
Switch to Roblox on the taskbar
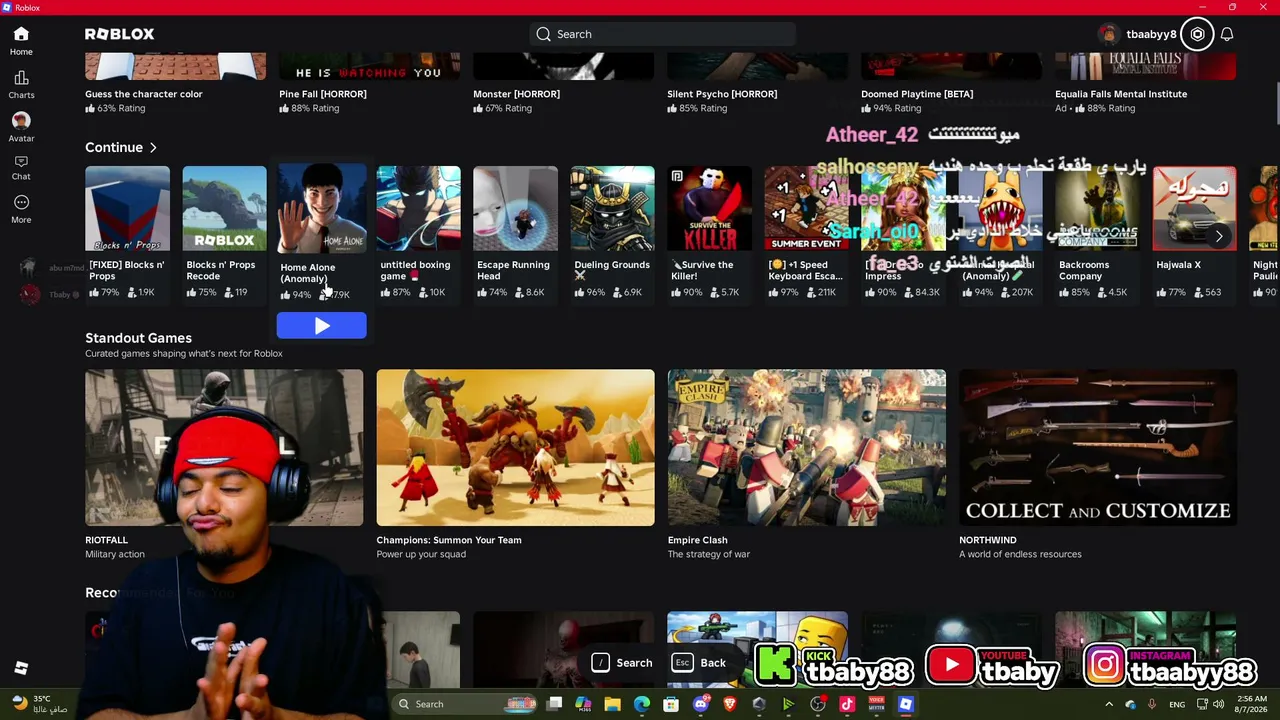pos(906,704)
